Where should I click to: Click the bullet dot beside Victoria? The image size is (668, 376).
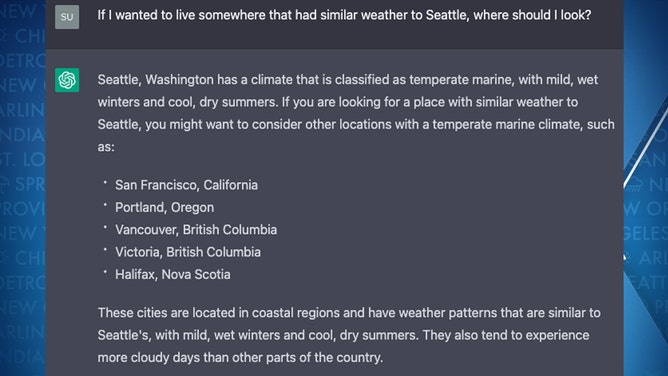pyautogui.click(x=105, y=250)
